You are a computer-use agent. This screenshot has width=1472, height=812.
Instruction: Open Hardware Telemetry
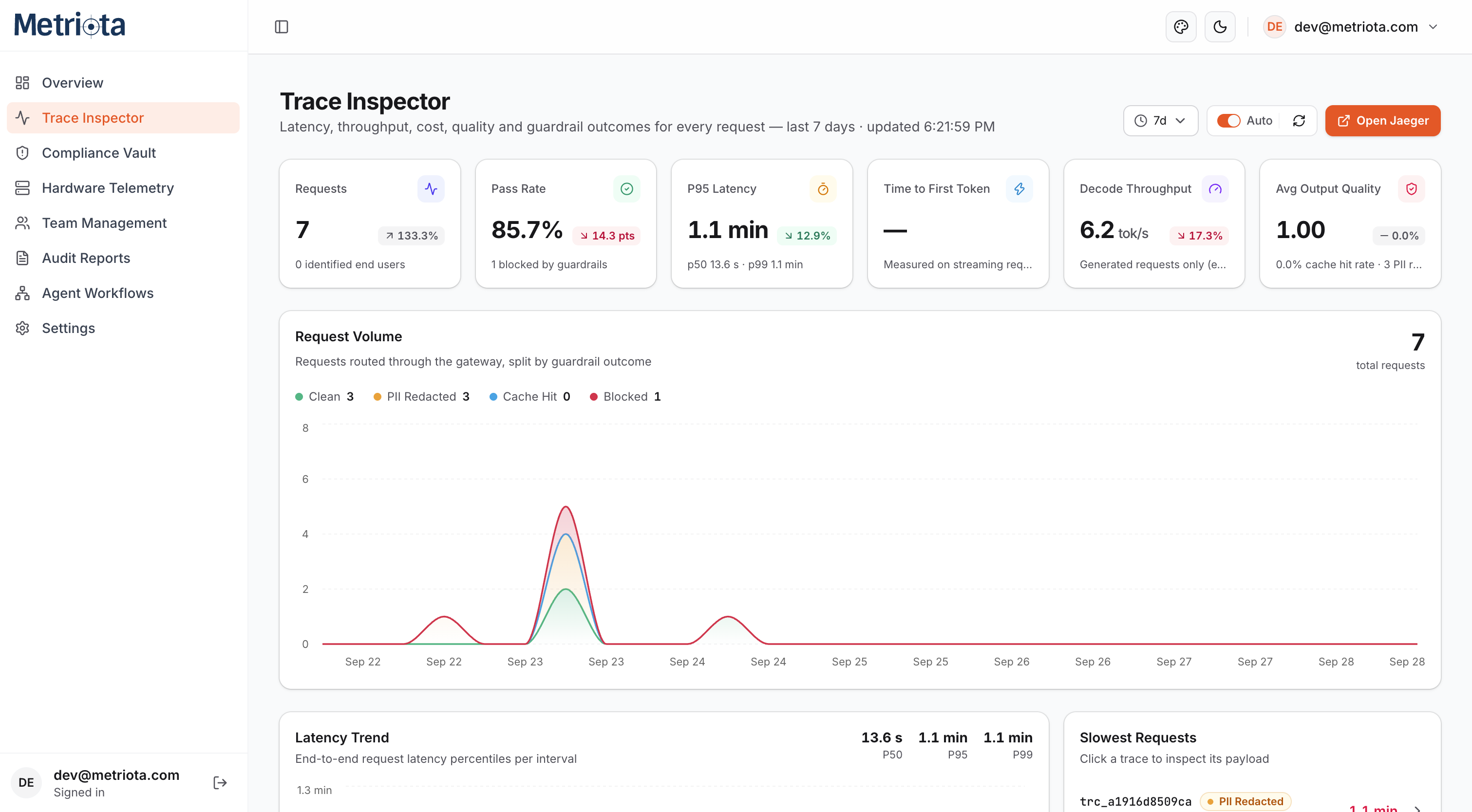tap(123, 188)
